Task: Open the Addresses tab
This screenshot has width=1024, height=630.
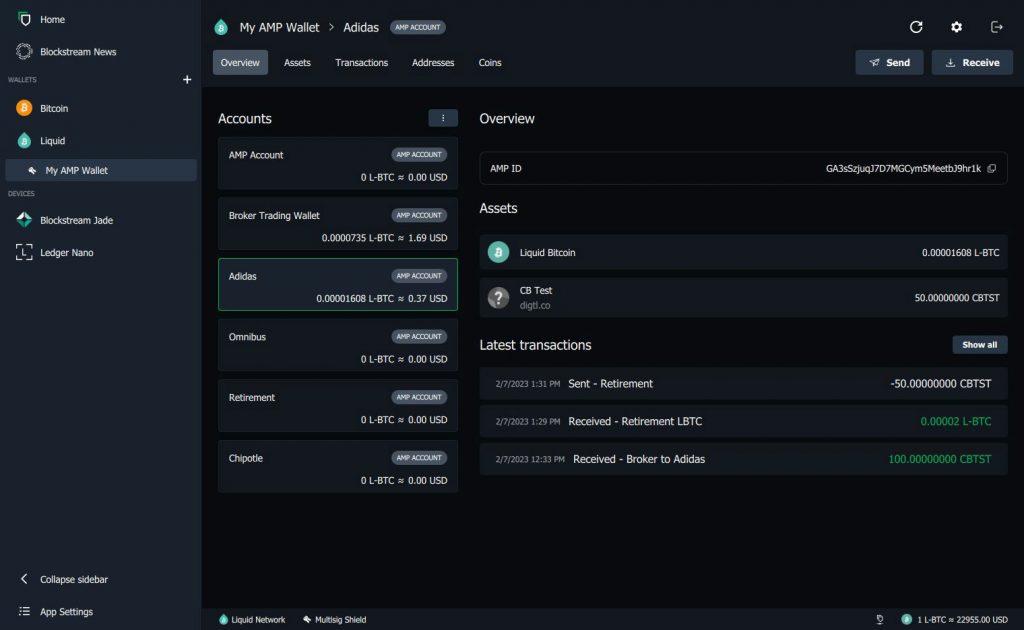Action: (433, 63)
